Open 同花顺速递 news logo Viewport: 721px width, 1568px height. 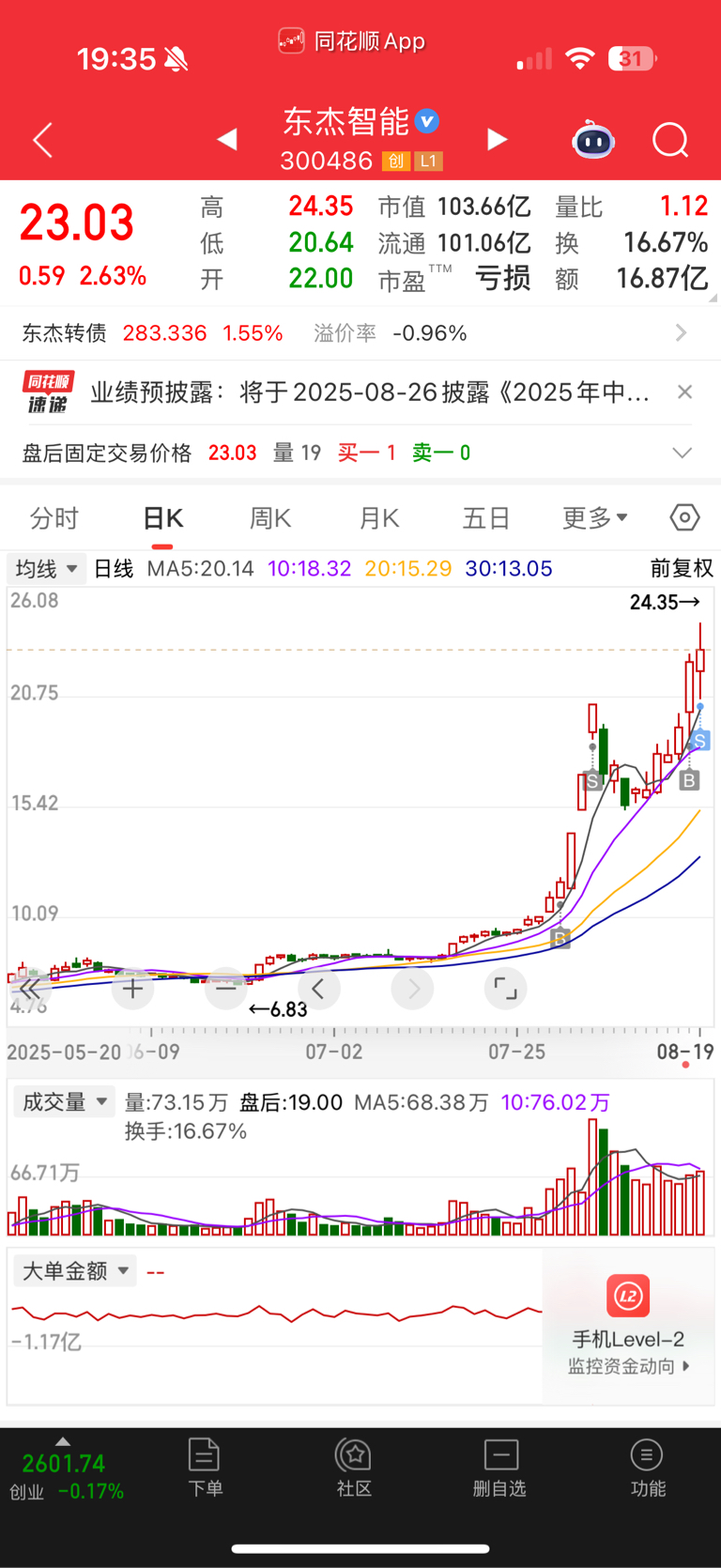pos(48,392)
